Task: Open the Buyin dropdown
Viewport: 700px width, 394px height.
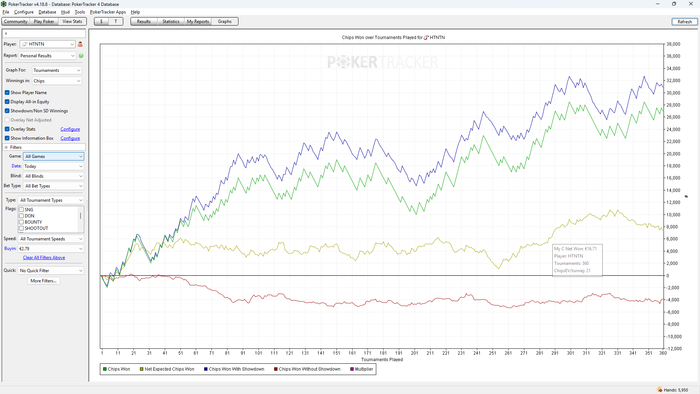Action: (51, 249)
